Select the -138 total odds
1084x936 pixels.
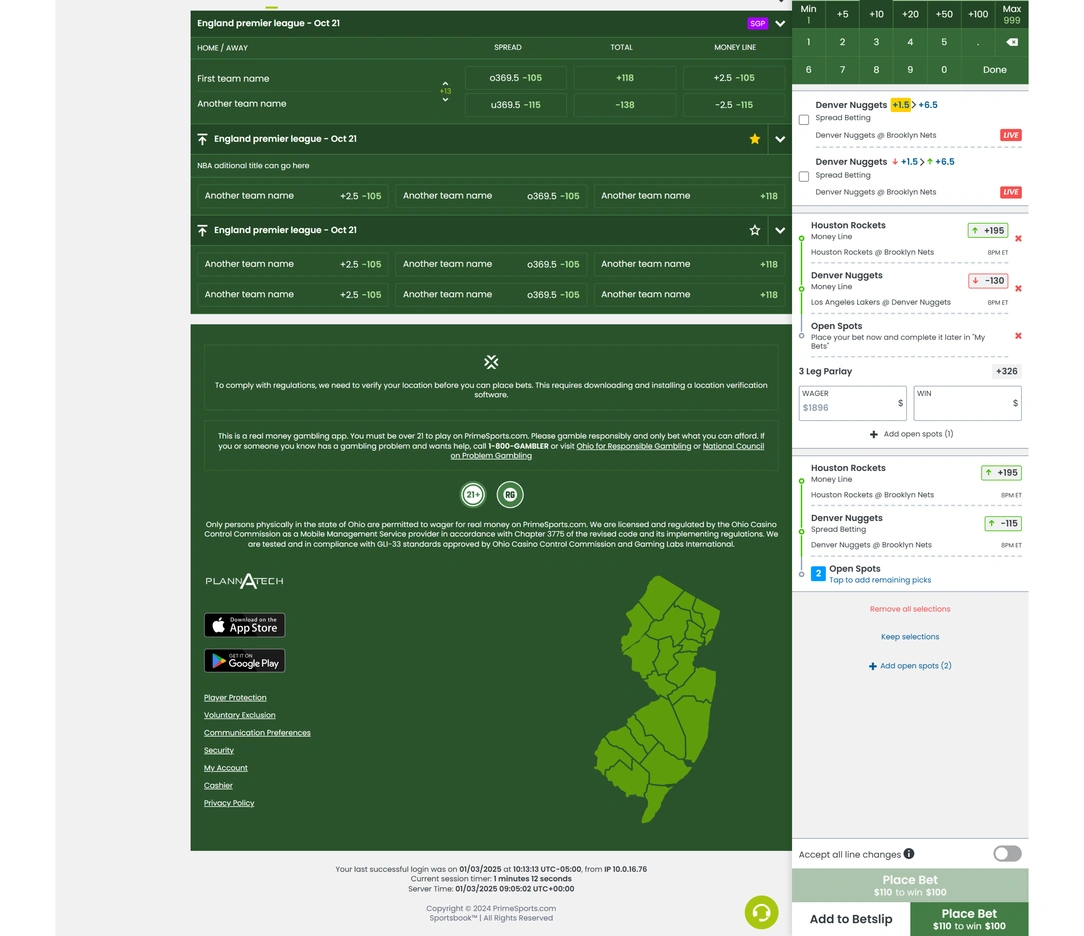624,105
